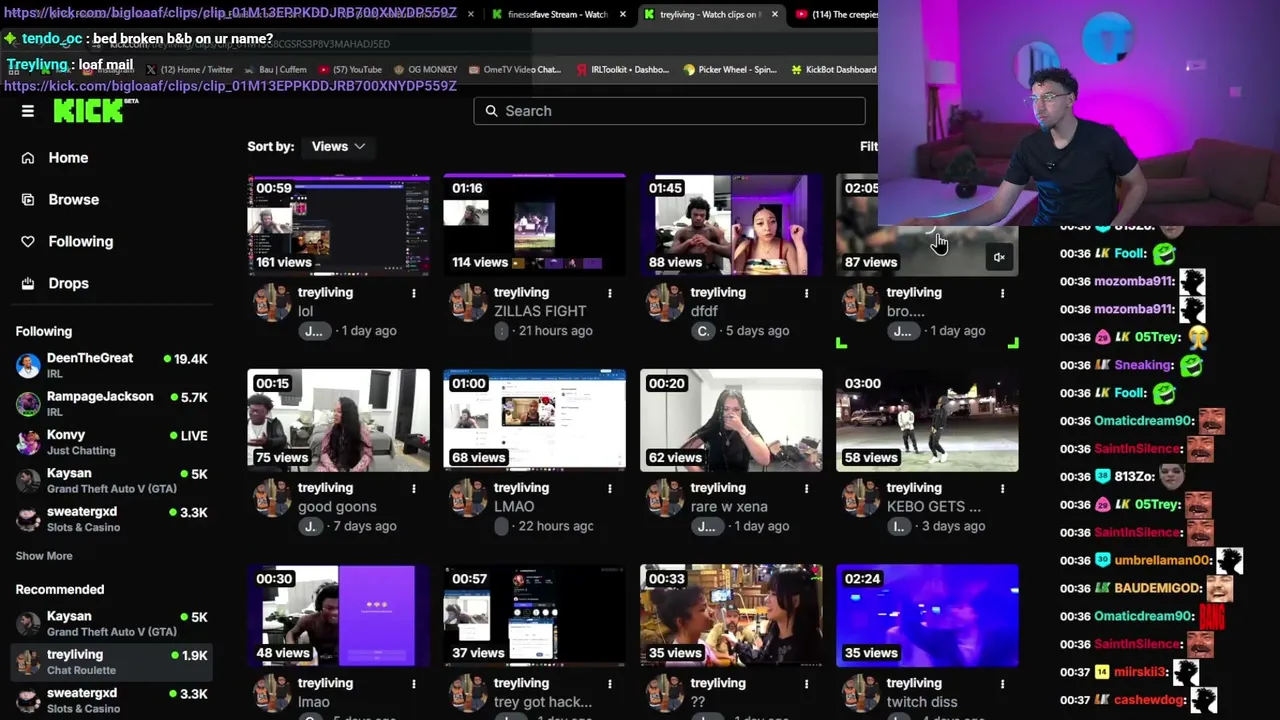1280x720 pixels.
Task: Open options menu for 'twitch diss' clip
Action: 1002,683
